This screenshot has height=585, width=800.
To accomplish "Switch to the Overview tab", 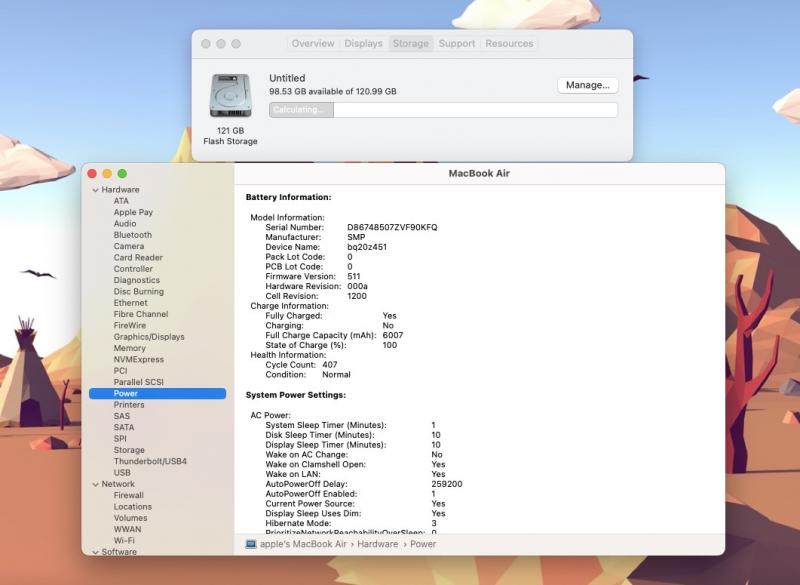I will coord(312,44).
